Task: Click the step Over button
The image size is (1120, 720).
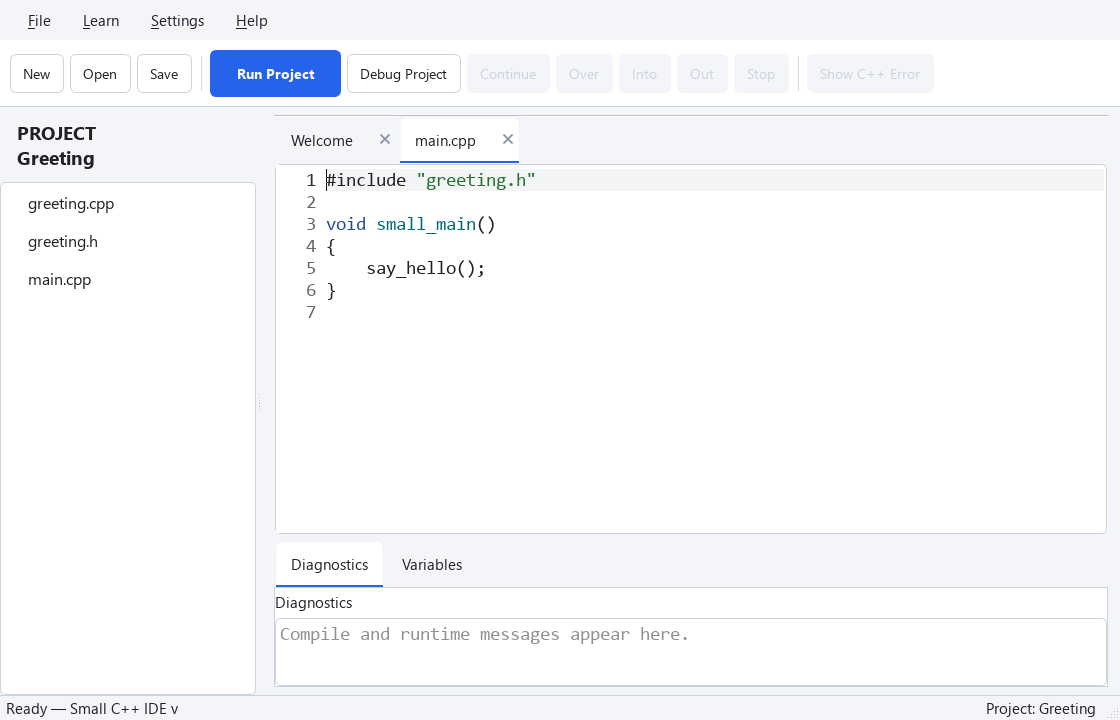Action: [584, 74]
